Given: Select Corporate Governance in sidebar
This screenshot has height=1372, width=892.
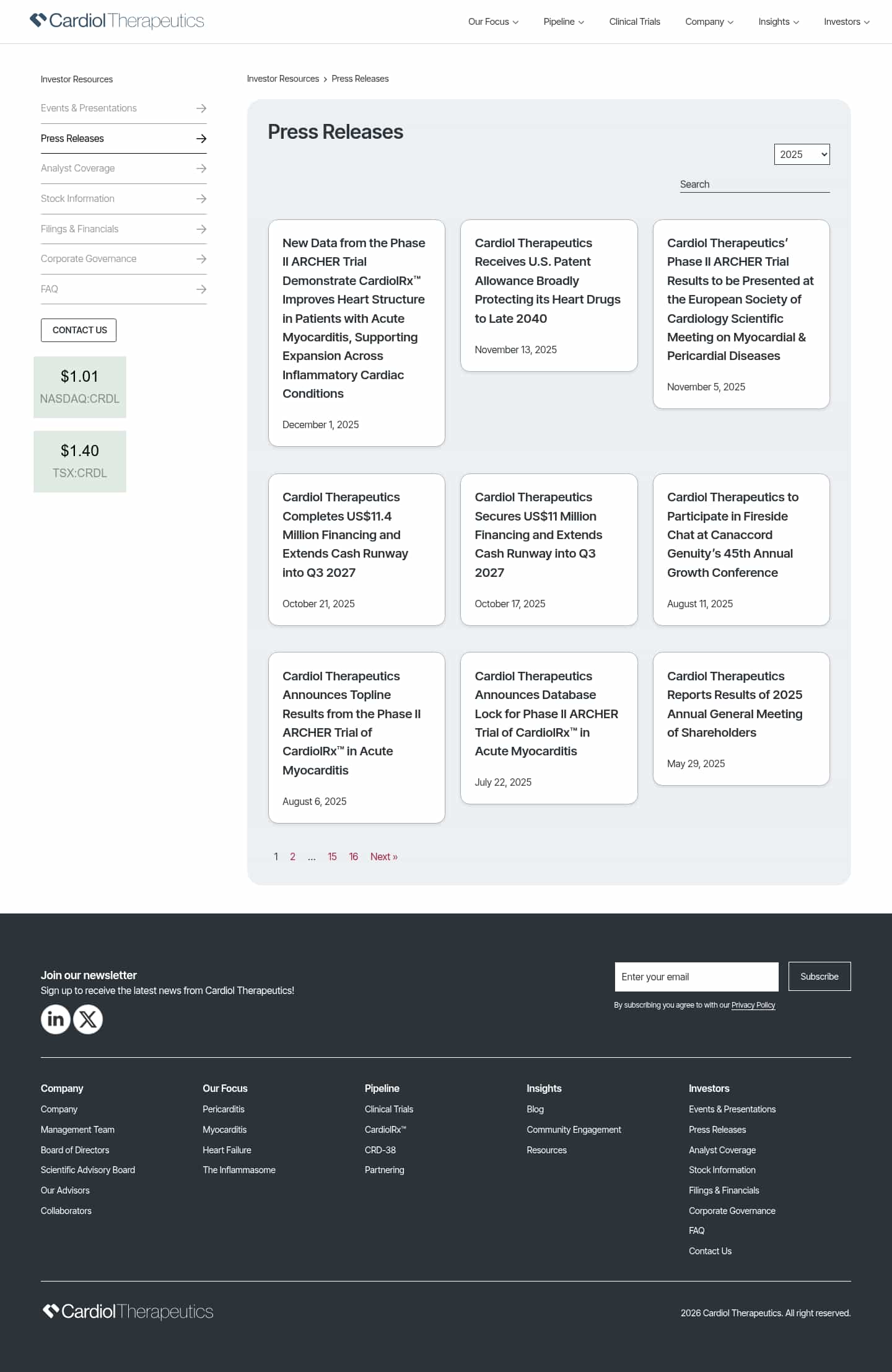Looking at the screenshot, I should pos(89,259).
